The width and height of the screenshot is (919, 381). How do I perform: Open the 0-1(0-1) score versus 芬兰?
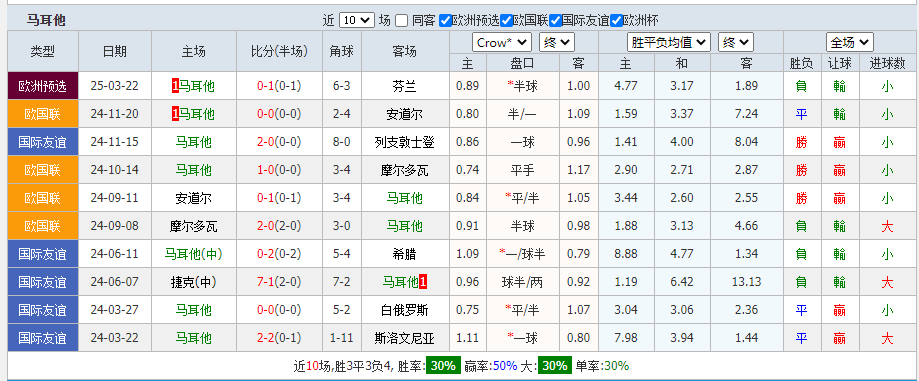(x=279, y=86)
